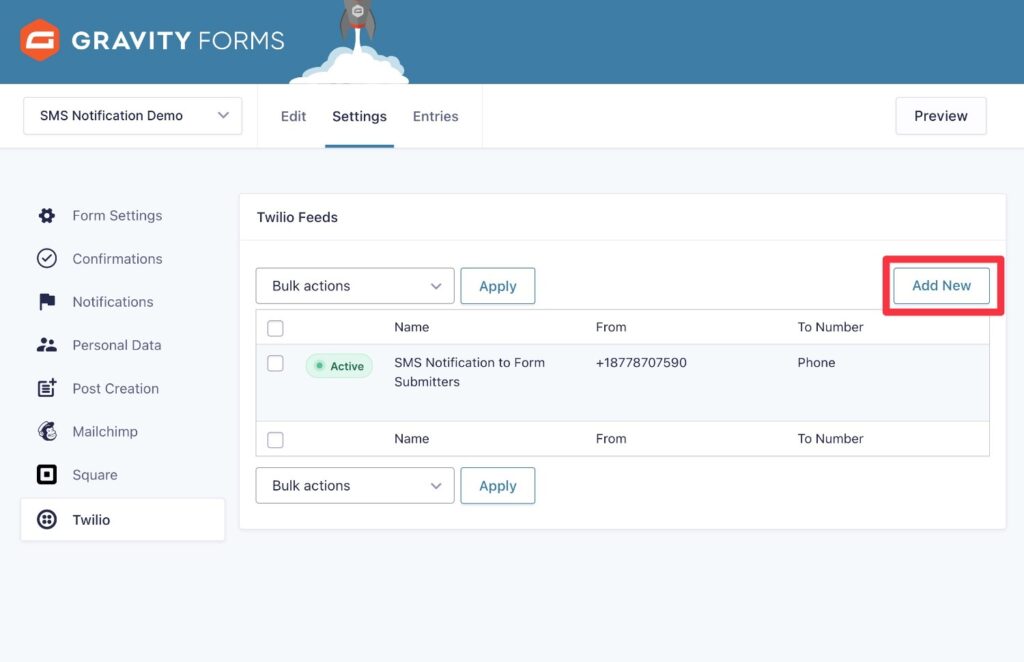Open the Entries tab
The width and height of the screenshot is (1024, 662).
pos(435,116)
